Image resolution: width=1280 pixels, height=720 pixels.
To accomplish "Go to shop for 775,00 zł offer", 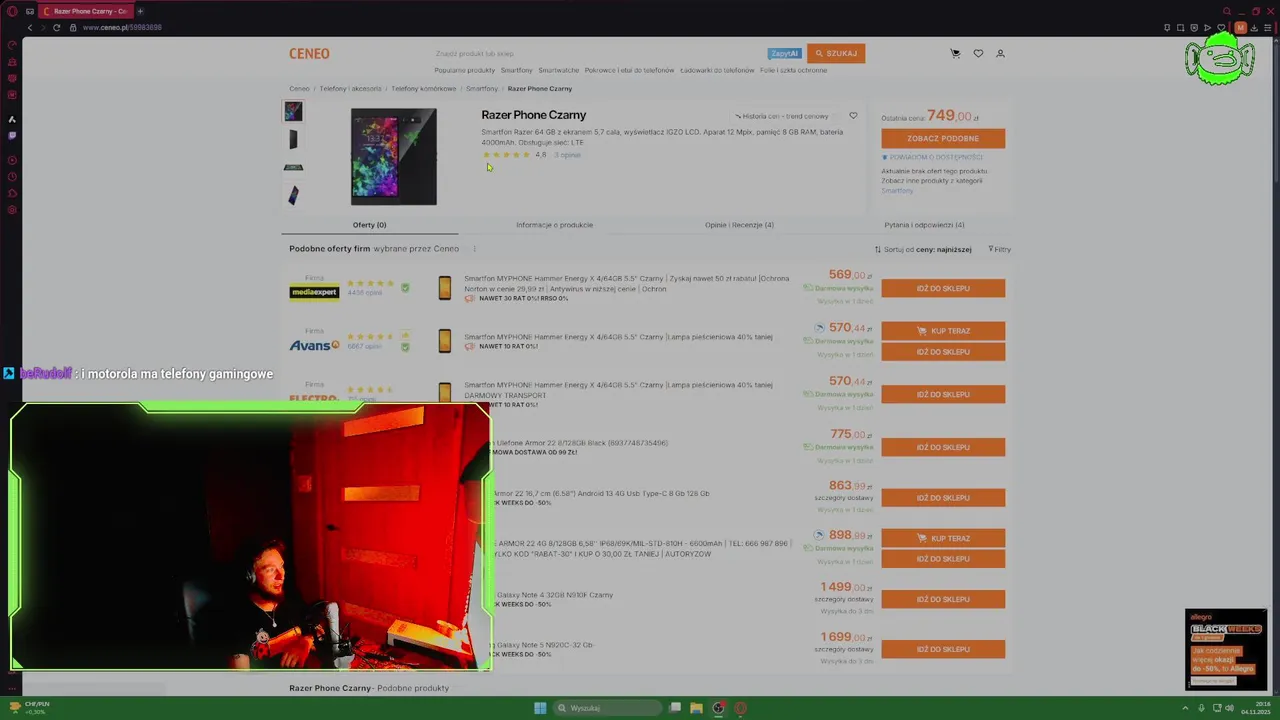I will 943,447.
